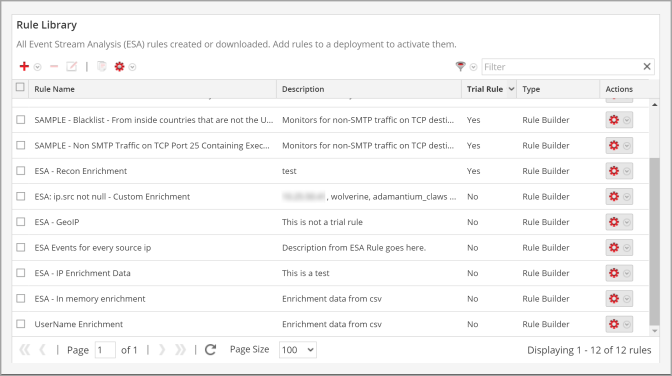Go to last page double-arrow icon

[x=180, y=350]
